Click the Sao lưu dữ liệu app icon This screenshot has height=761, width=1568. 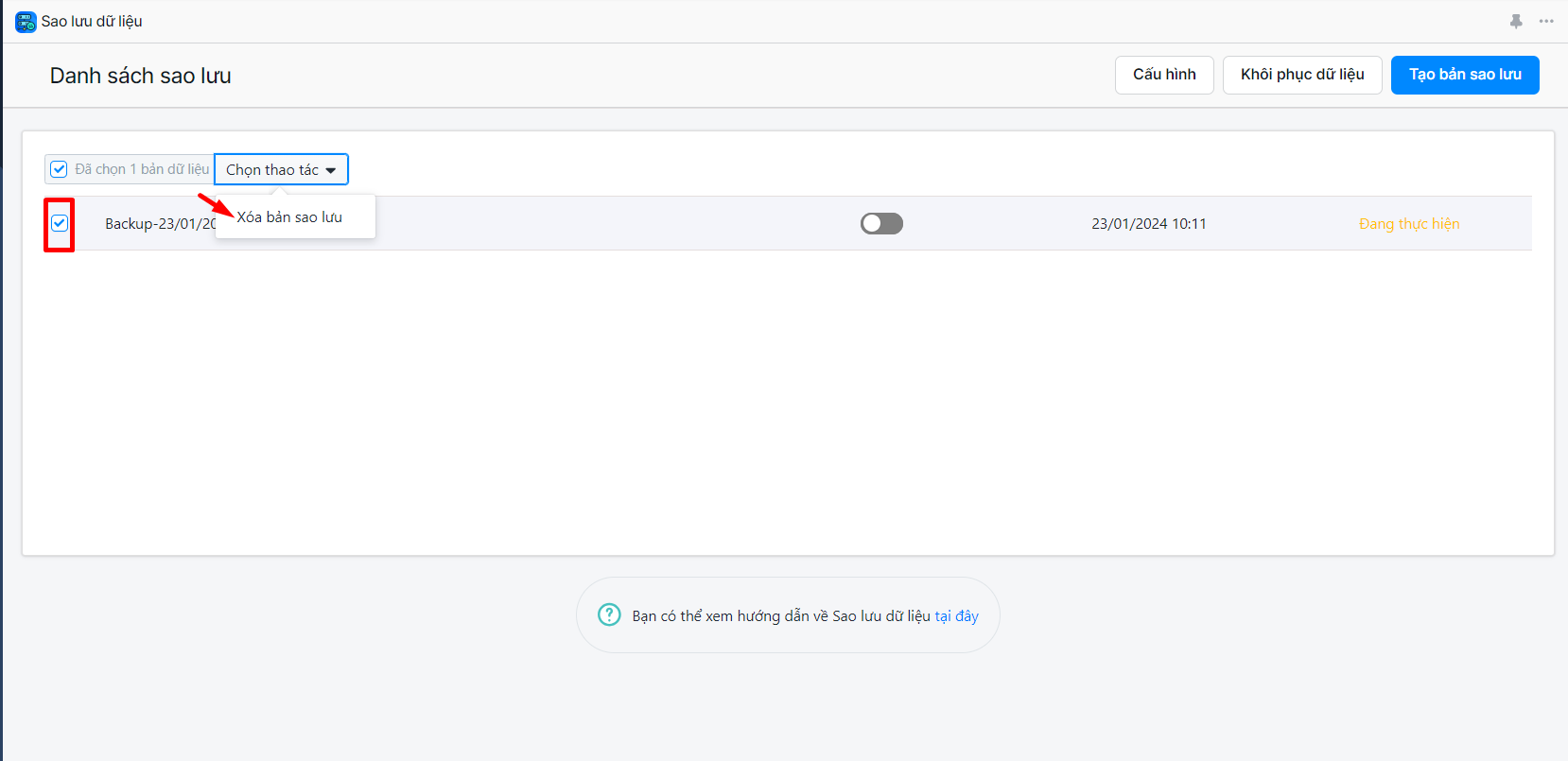pyautogui.click(x=26, y=22)
